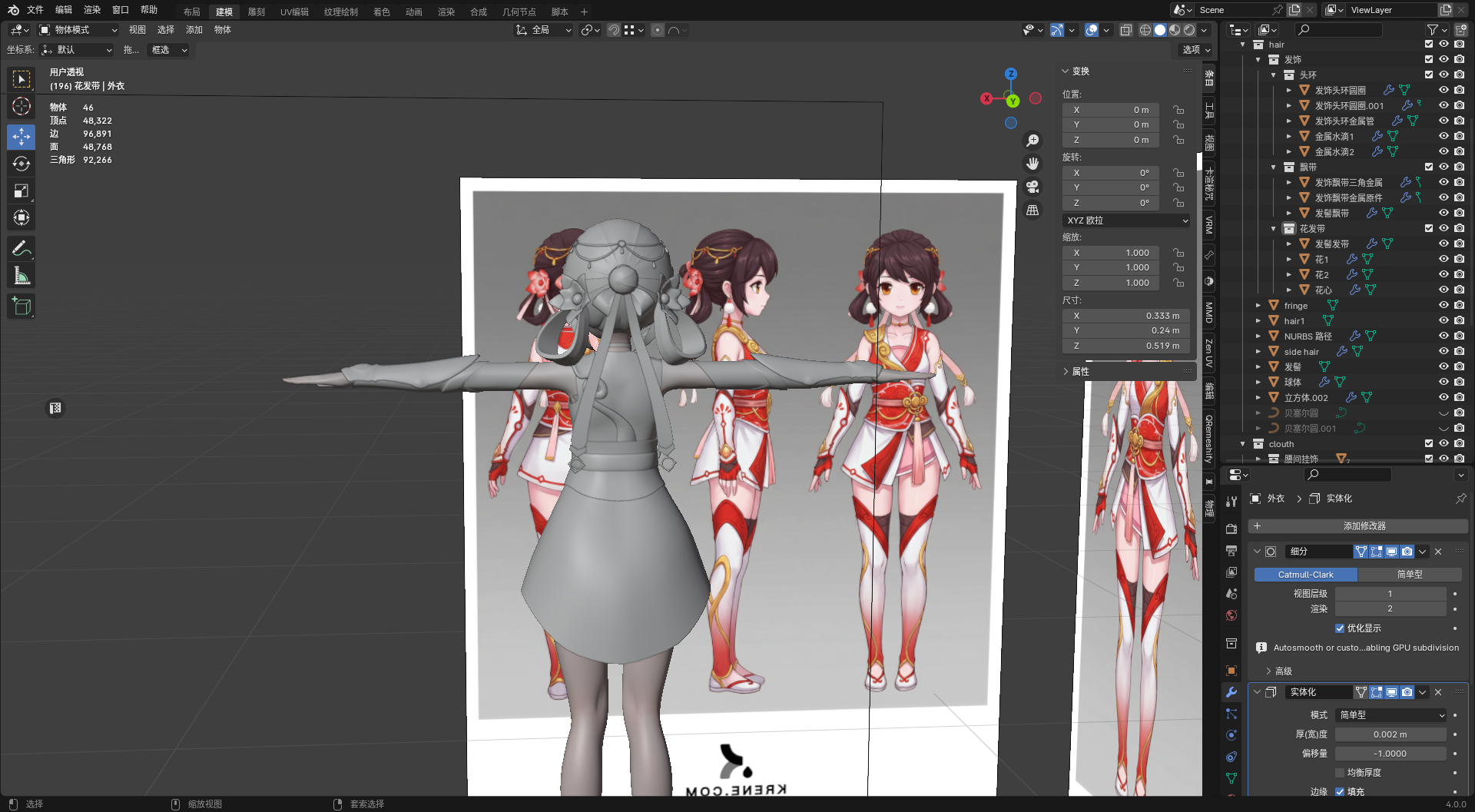Open the 选项 options dropdown
The height and width of the screenshot is (812, 1475).
[x=1195, y=50]
